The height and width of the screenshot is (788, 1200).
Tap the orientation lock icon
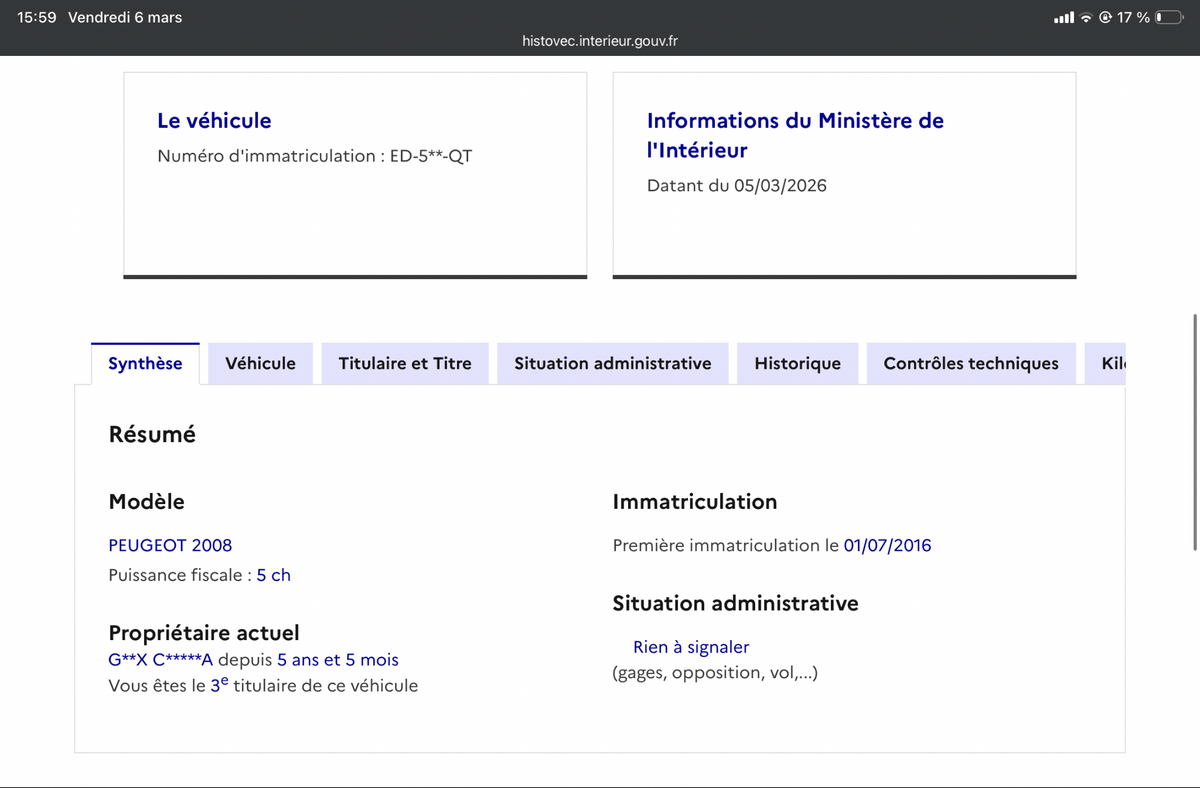pyautogui.click(x=1106, y=18)
